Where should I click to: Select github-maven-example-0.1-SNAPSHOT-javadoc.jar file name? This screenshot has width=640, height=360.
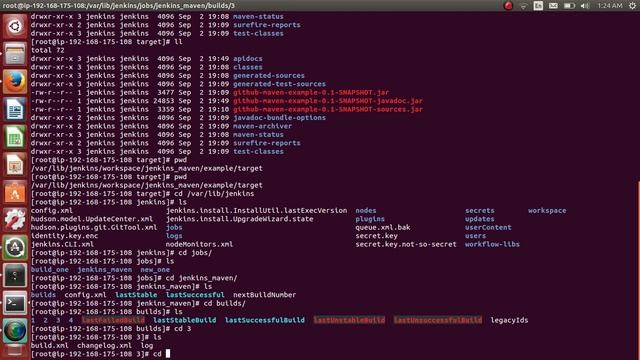pos(328,101)
